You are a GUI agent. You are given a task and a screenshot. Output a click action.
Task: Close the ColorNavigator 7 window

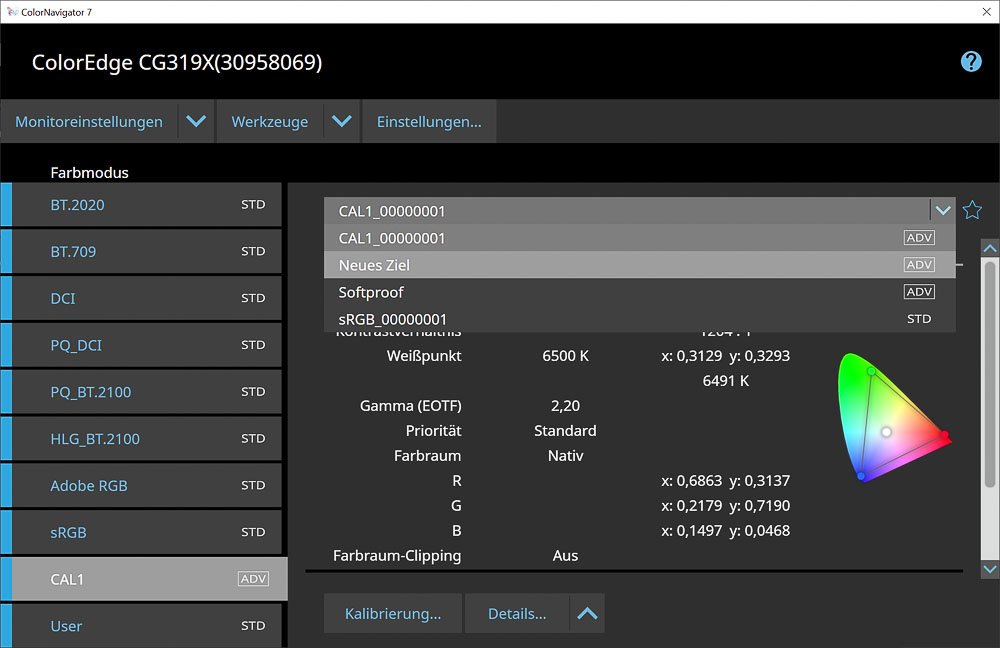[986, 12]
